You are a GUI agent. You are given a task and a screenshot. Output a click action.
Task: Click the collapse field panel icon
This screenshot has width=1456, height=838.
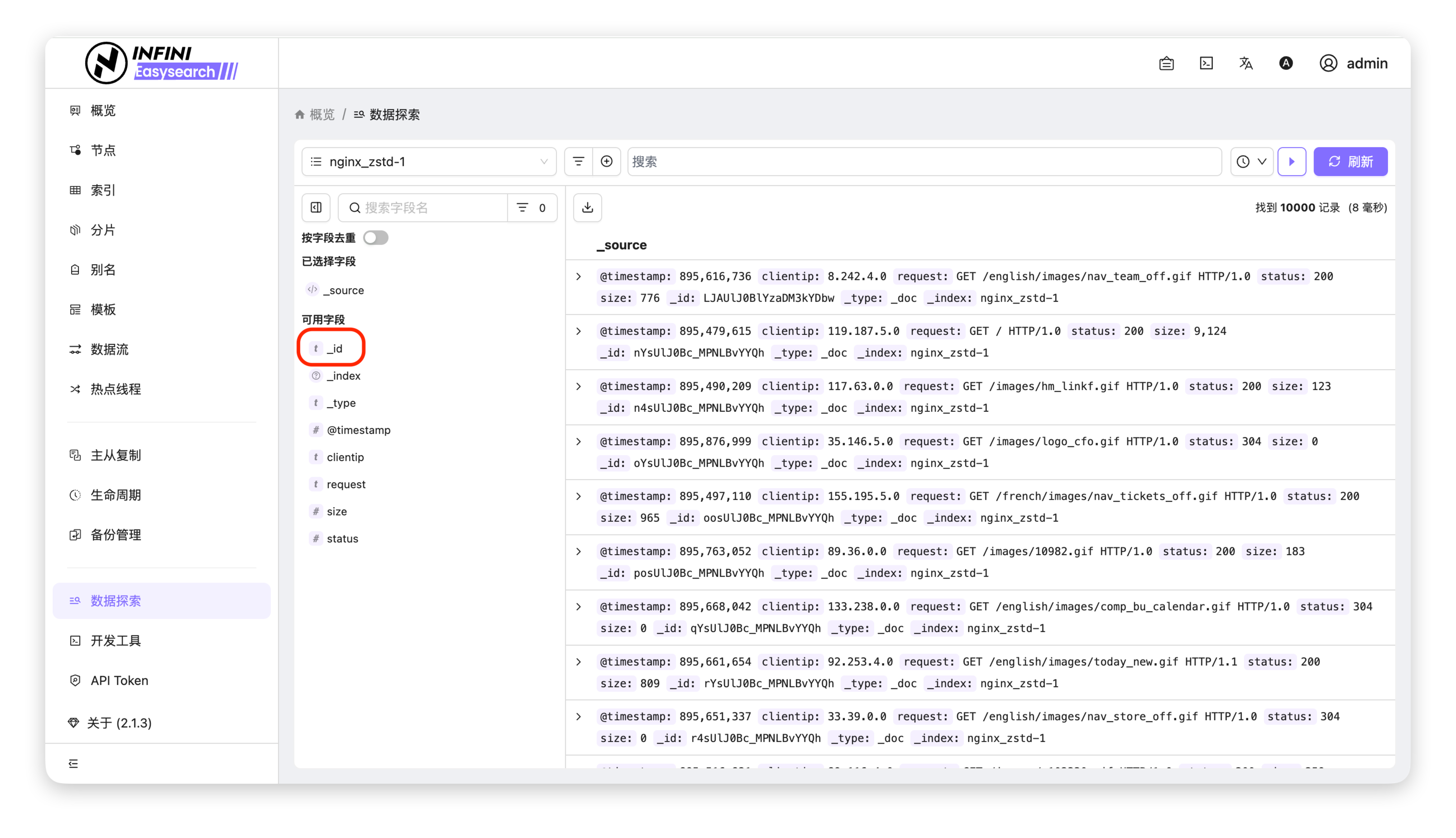[316, 208]
